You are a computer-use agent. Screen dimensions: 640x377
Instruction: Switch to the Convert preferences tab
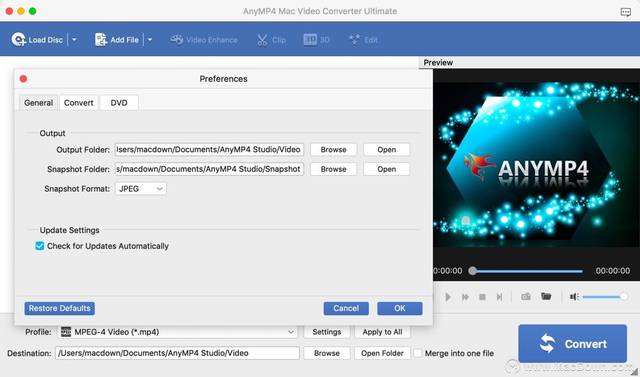79,103
